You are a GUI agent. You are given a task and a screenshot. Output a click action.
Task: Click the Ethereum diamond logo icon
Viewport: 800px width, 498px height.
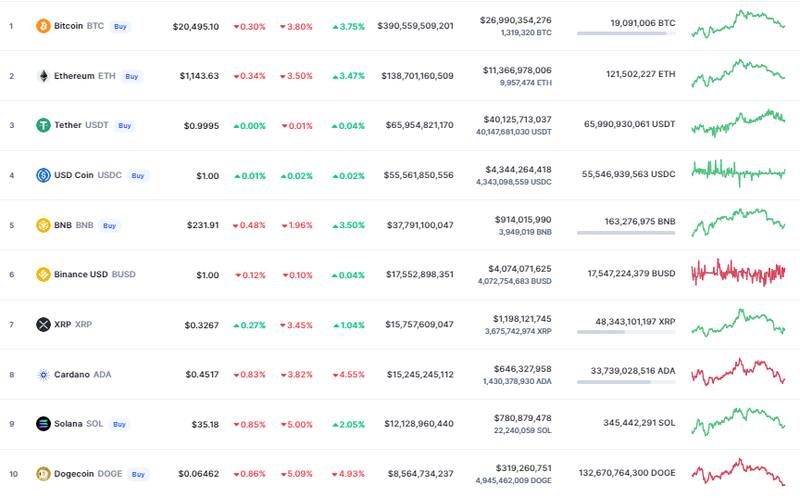click(43, 75)
